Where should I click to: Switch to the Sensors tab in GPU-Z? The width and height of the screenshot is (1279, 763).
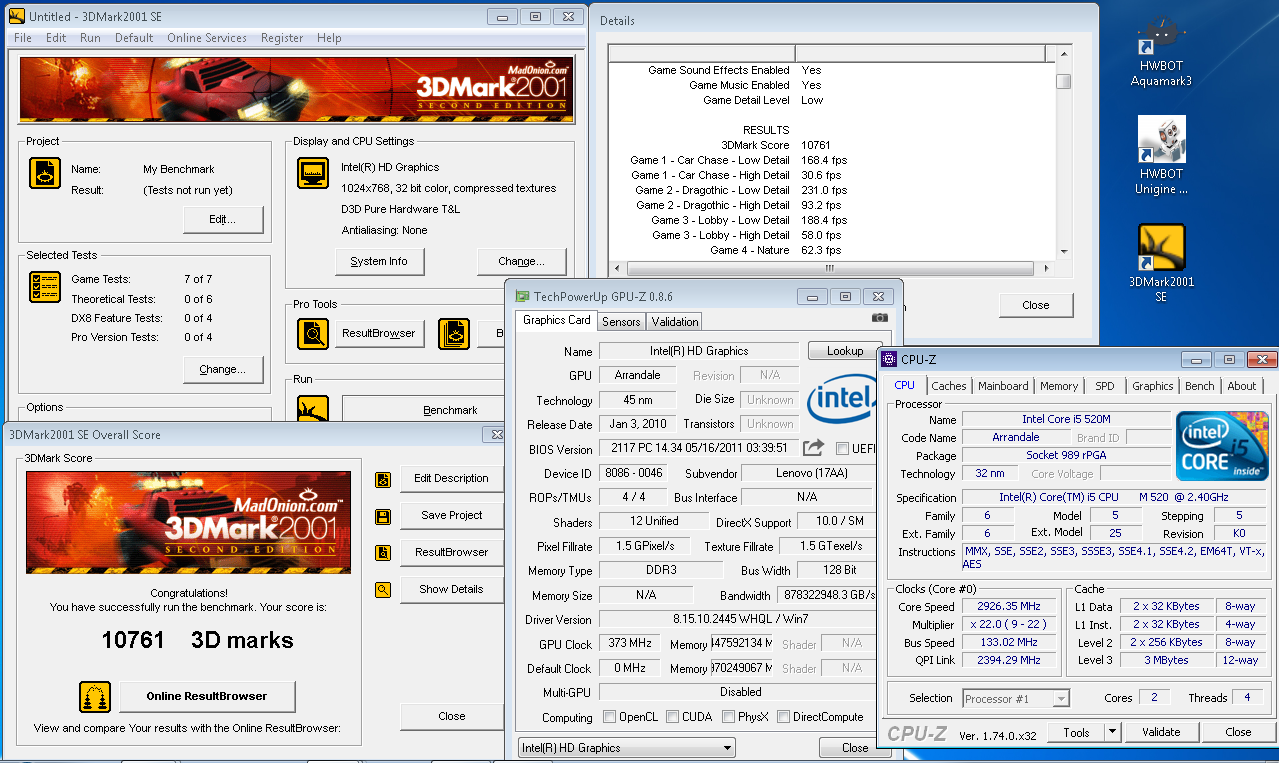coord(621,321)
